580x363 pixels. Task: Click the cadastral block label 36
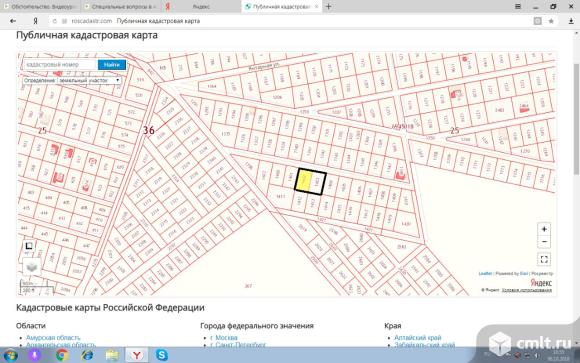tap(149, 130)
